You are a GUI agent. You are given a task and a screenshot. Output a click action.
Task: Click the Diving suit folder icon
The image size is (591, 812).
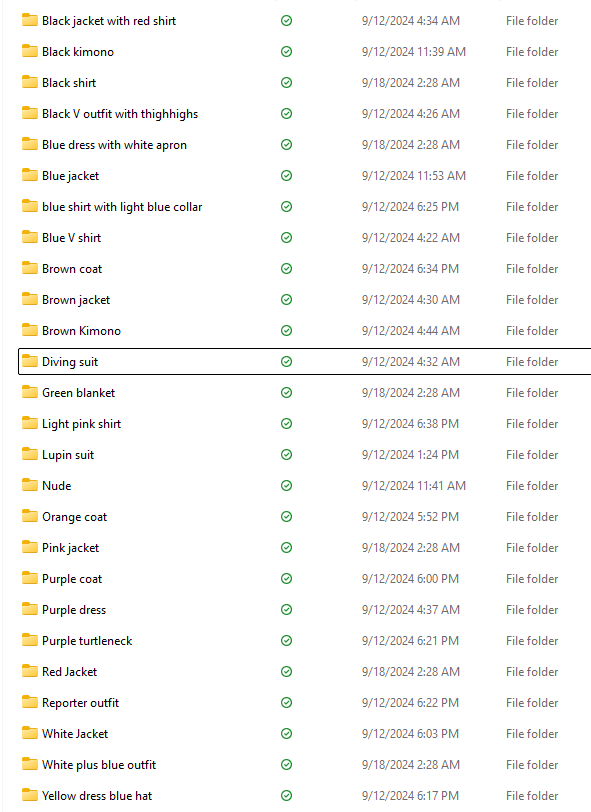pos(30,361)
